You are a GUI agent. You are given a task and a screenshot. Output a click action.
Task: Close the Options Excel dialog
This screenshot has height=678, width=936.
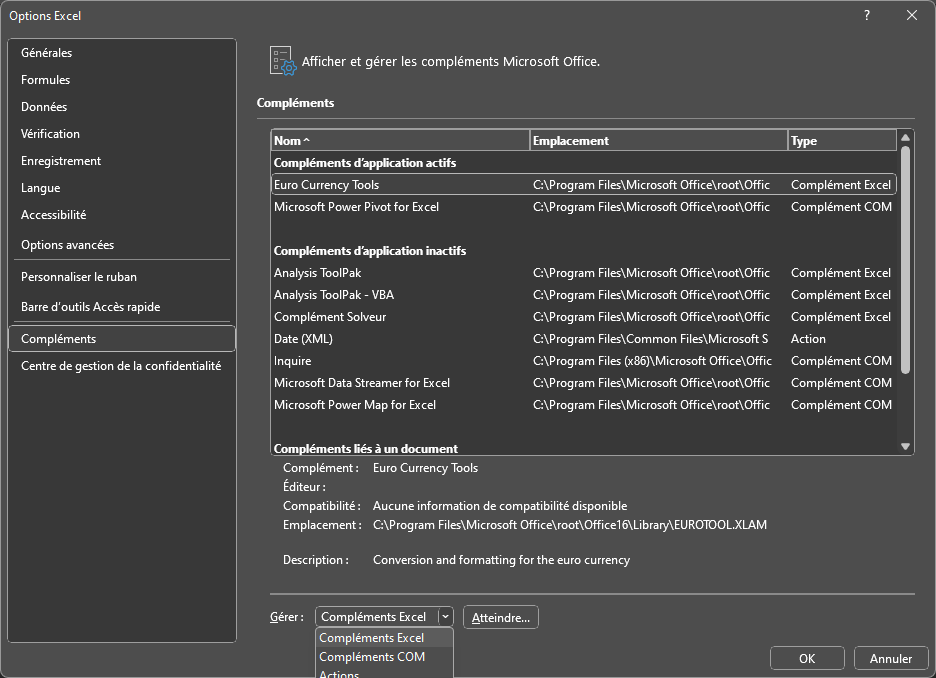pos(912,16)
